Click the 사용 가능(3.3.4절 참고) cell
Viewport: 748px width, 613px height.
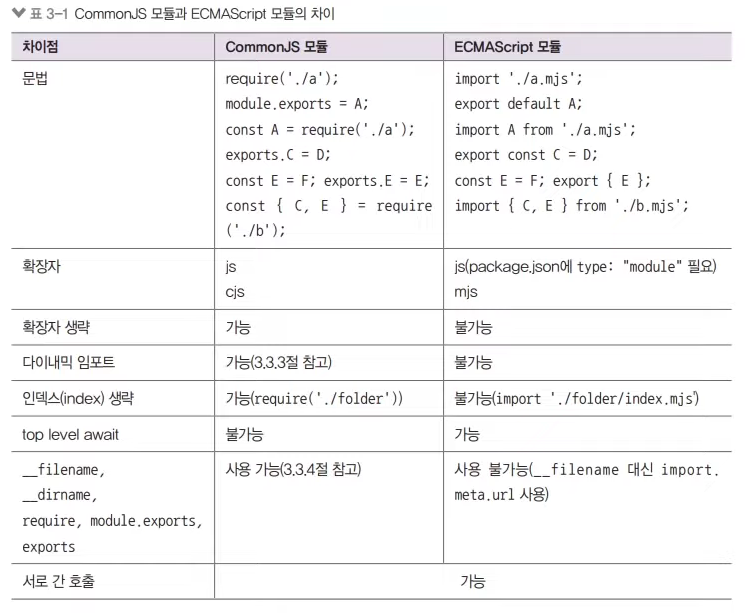(x=293, y=470)
